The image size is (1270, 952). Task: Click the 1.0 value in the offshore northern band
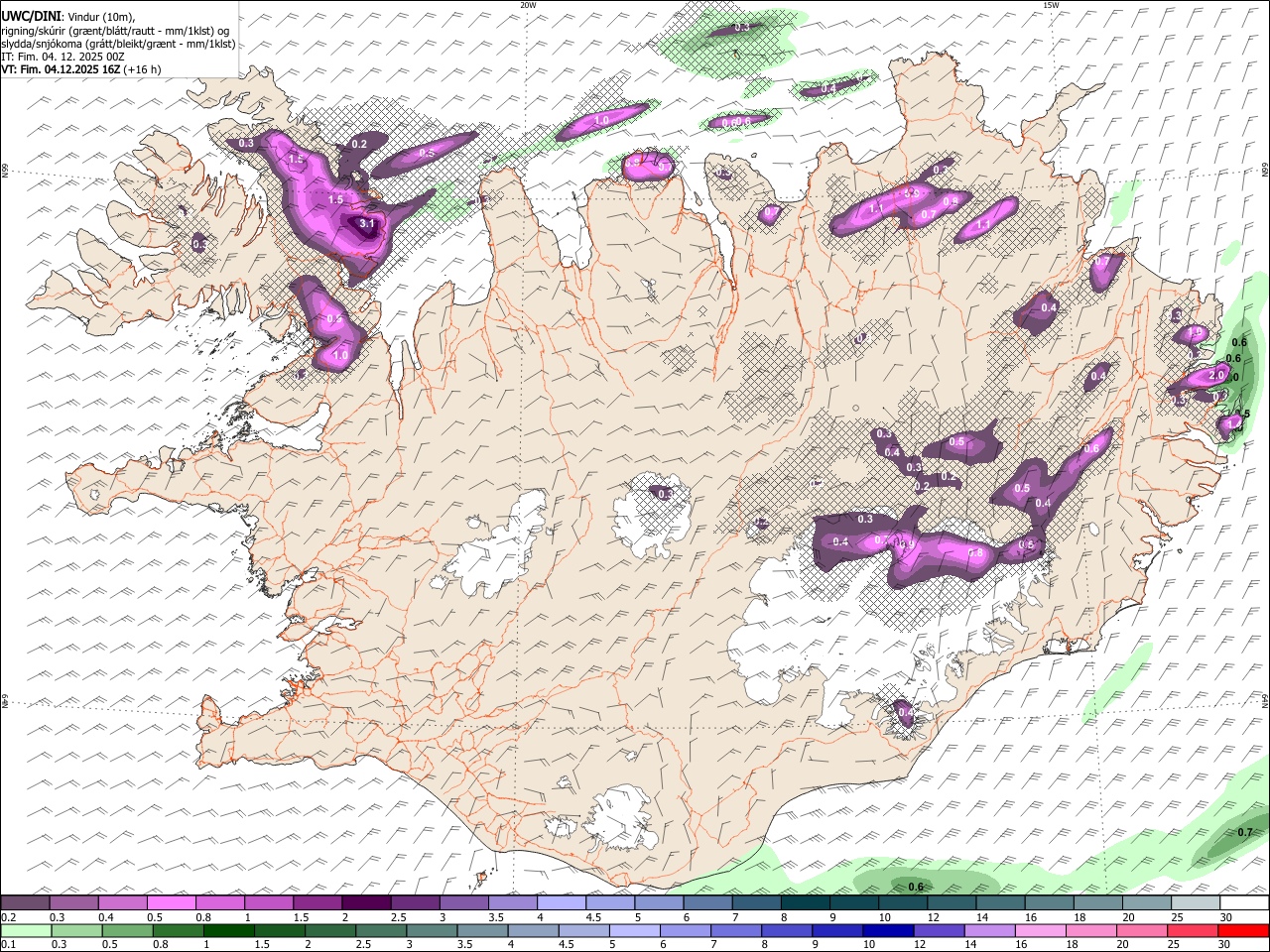click(x=601, y=121)
